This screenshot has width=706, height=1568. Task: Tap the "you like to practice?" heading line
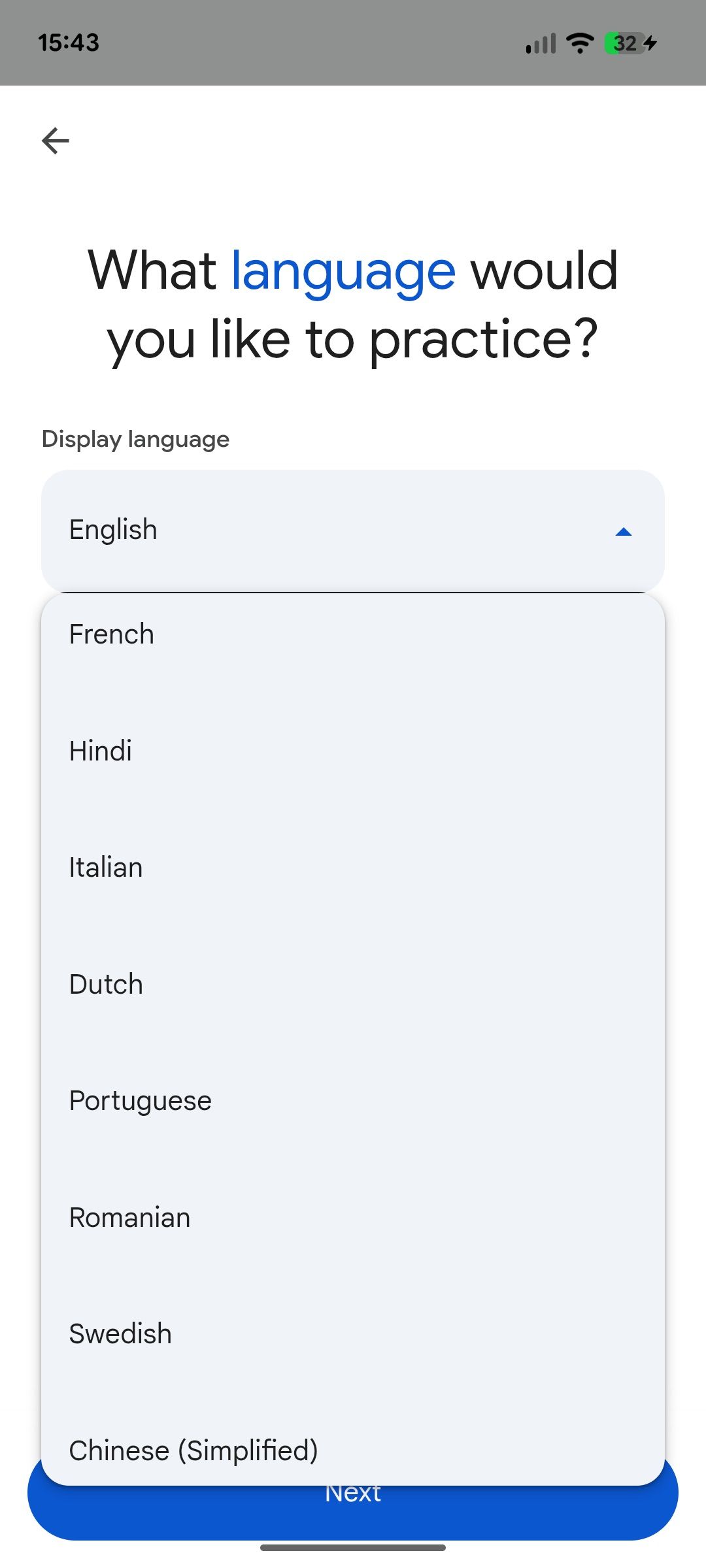point(353,340)
